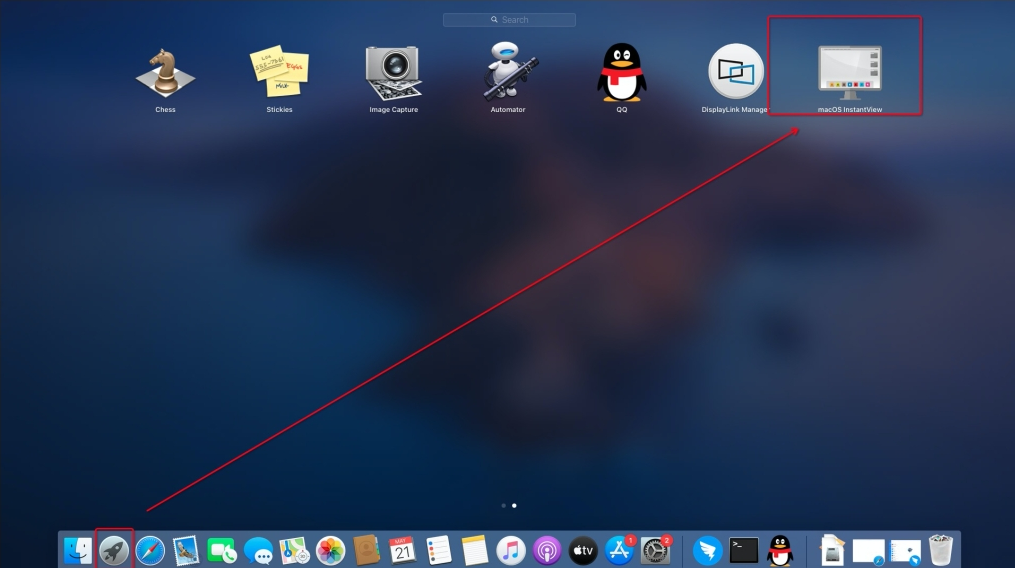
Task: Open Apple TV from the Dock
Action: click(x=583, y=551)
